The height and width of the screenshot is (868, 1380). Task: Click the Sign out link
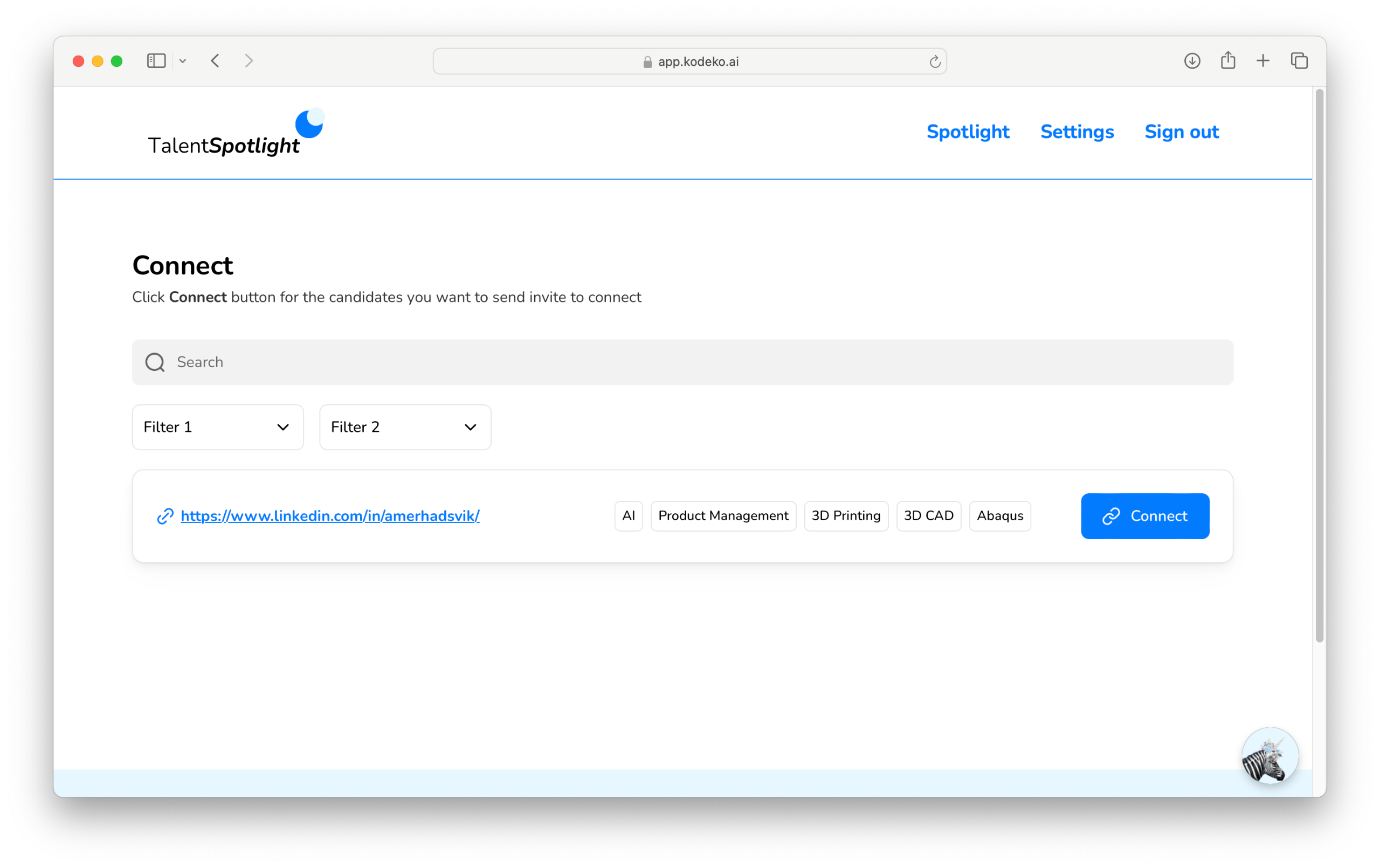pyautogui.click(x=1181, y=132)
